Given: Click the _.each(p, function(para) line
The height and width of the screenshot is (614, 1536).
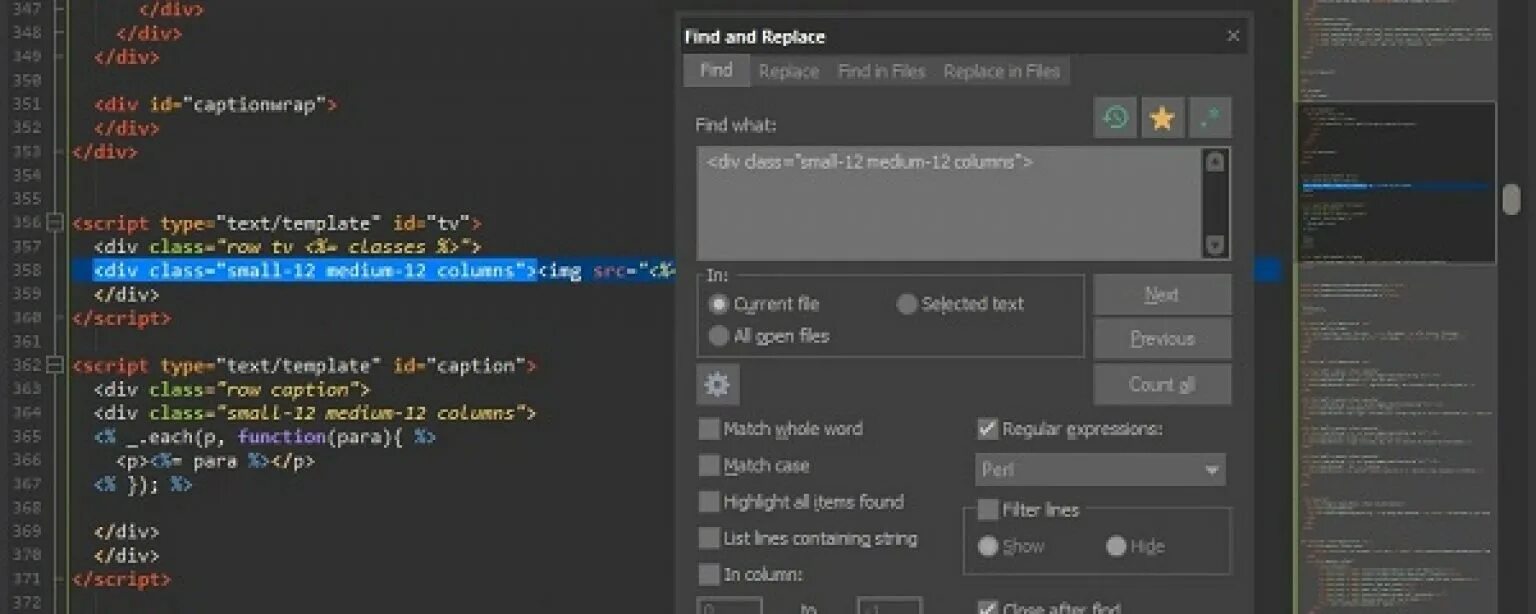Looking at the screenshot, I should (x=265, y=437).
